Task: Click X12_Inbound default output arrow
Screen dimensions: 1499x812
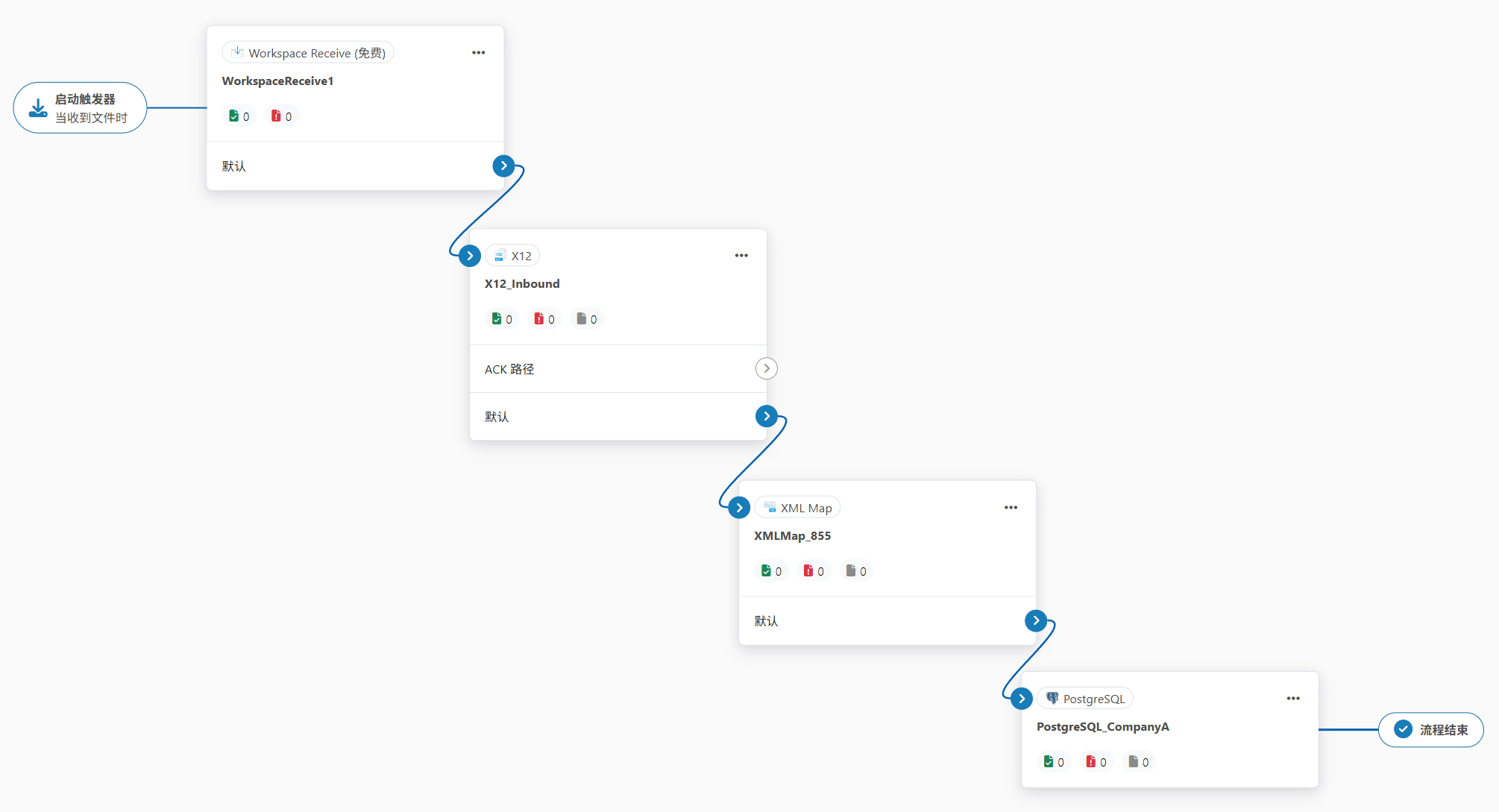Action: 766,416
